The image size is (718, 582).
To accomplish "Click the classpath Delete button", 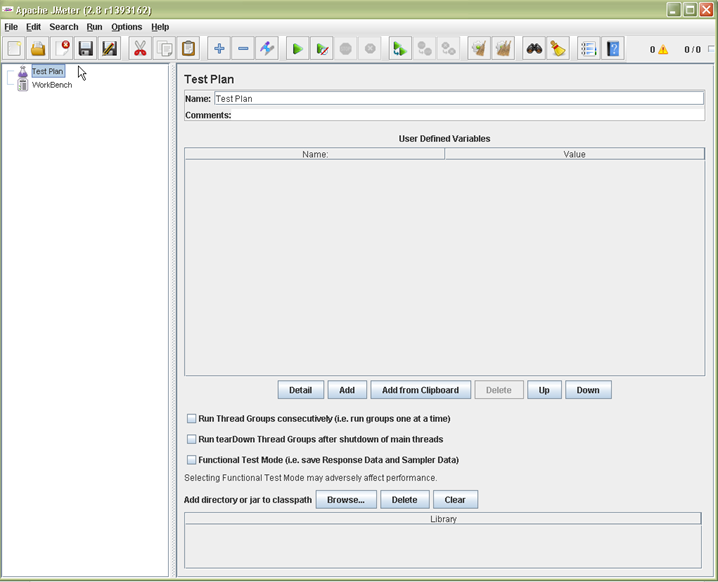I will 404,500.
